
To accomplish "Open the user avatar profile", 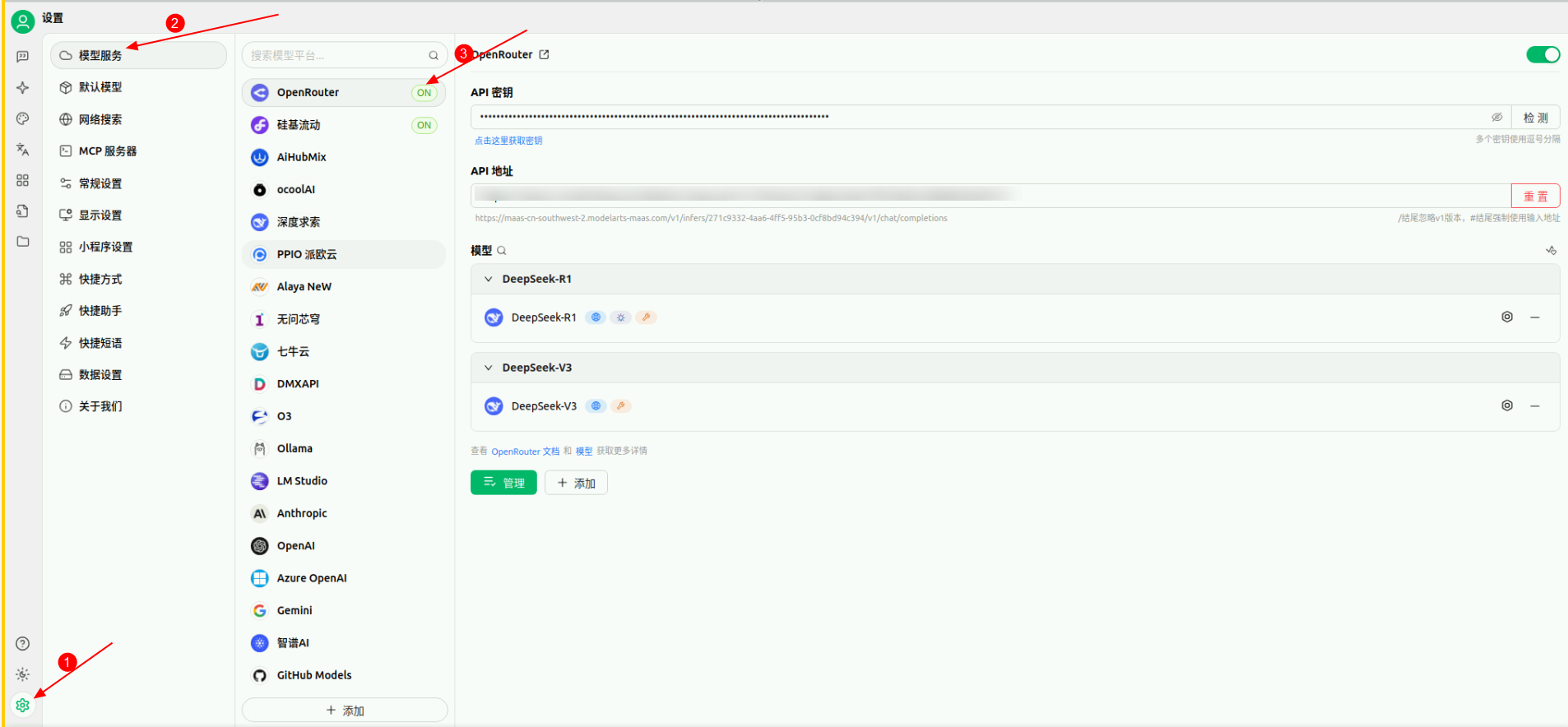I will [23, 21].
